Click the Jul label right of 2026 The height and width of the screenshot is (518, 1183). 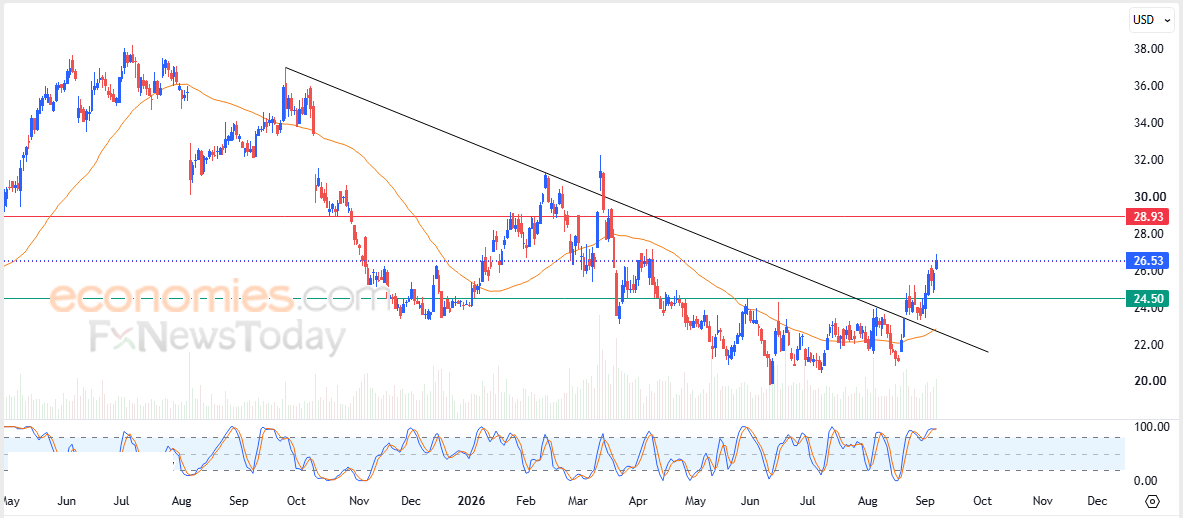pos(808,501)
